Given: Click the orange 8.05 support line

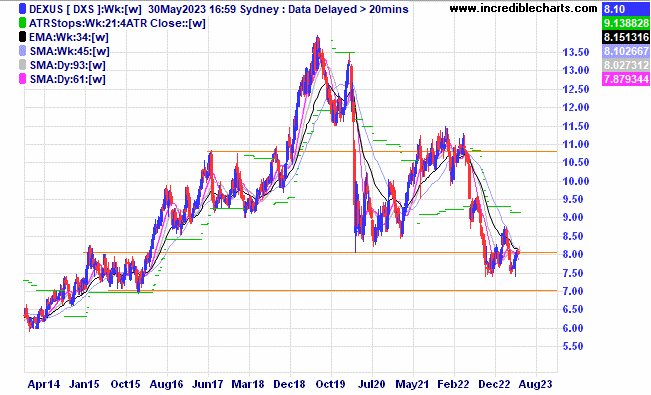Looking at the screenshot, I should pos(320,252).
